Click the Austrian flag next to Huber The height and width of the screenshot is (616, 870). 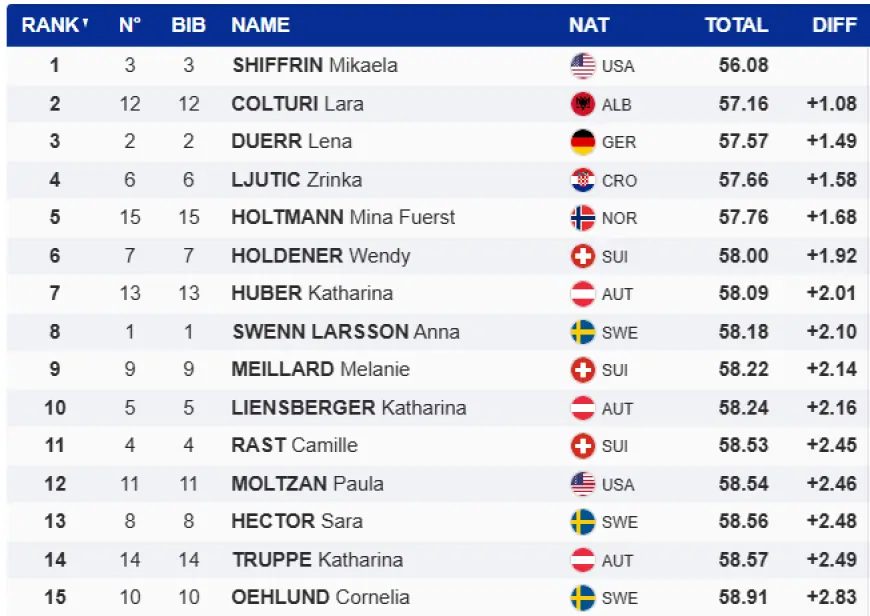[x=582, y=294]
